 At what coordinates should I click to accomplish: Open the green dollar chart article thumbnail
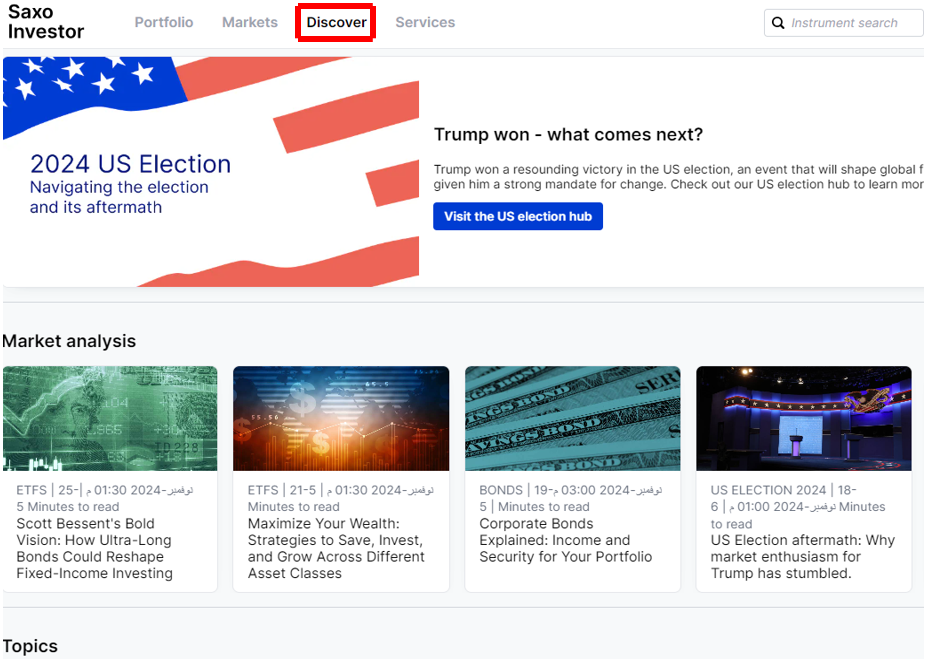(x=110, y=419)
